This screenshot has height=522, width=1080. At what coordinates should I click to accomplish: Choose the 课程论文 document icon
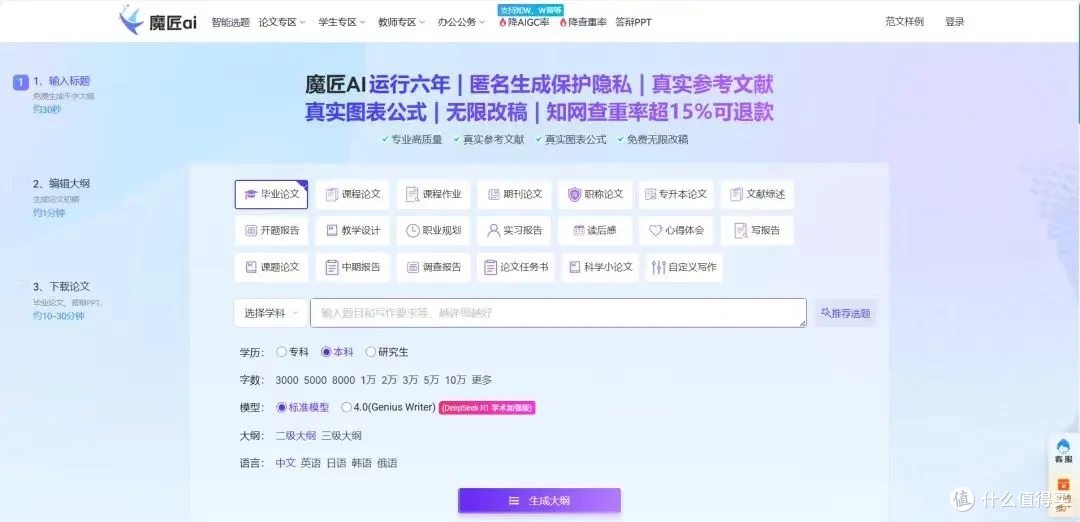(332, 194)
